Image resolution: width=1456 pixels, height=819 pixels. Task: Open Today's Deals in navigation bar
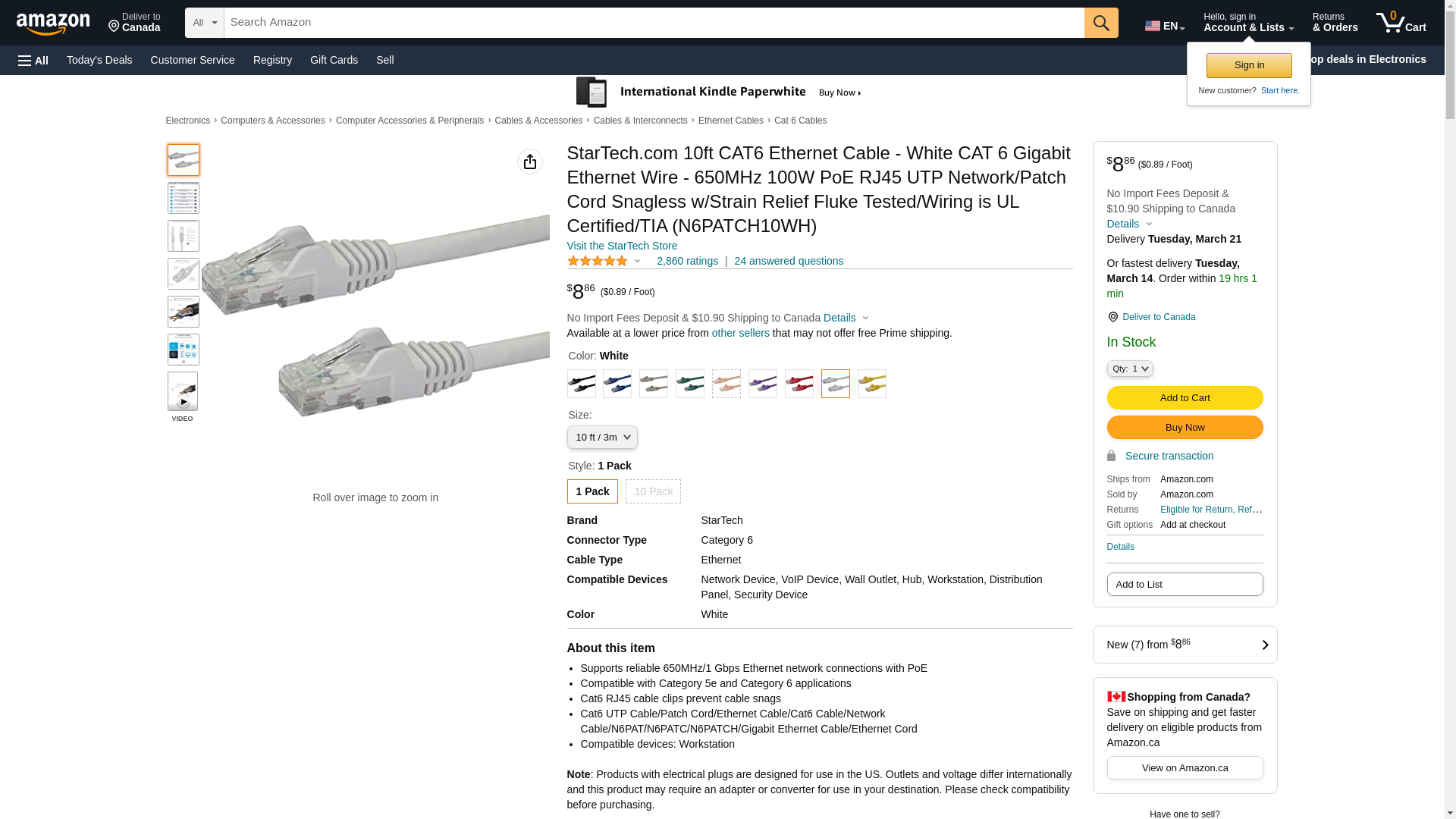pos(99,60)
